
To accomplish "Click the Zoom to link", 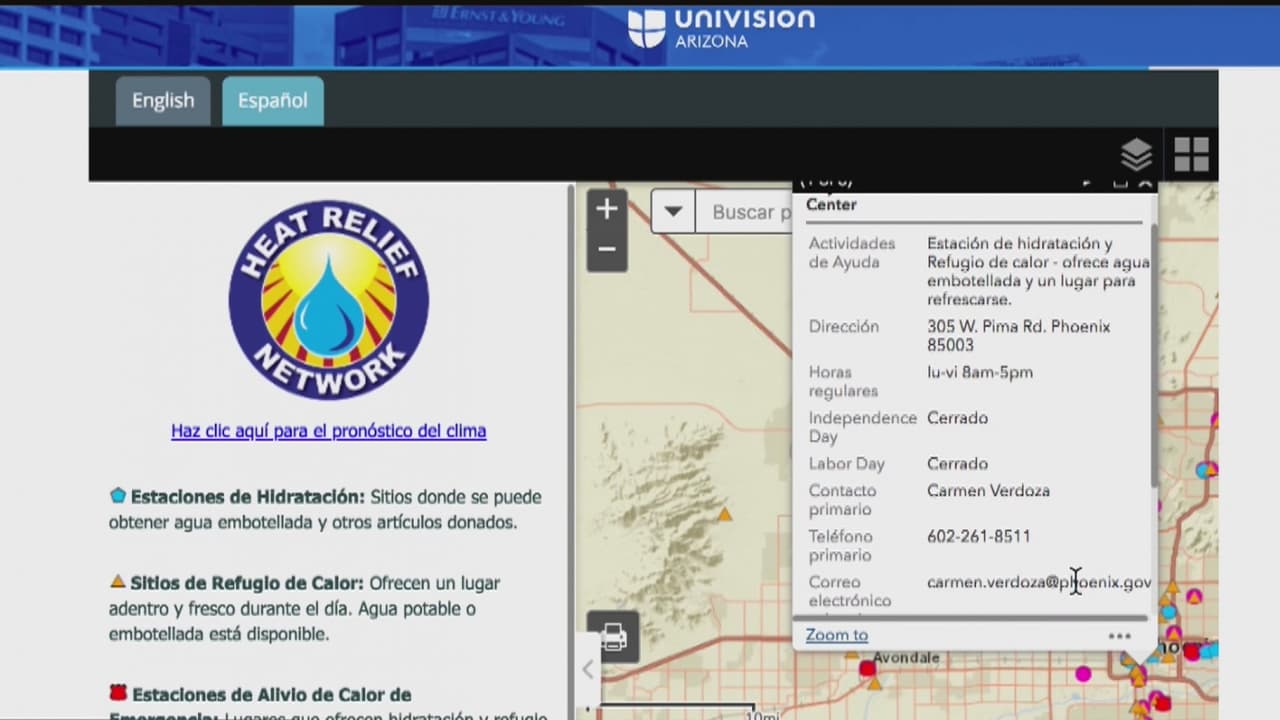I will 837,635.
